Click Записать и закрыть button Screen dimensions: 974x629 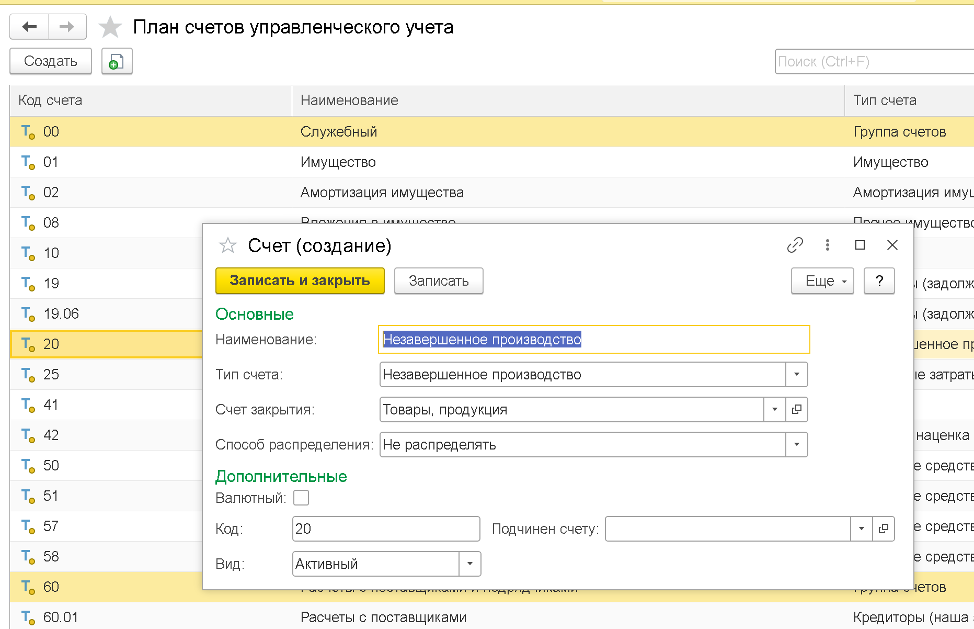[300, 281]
